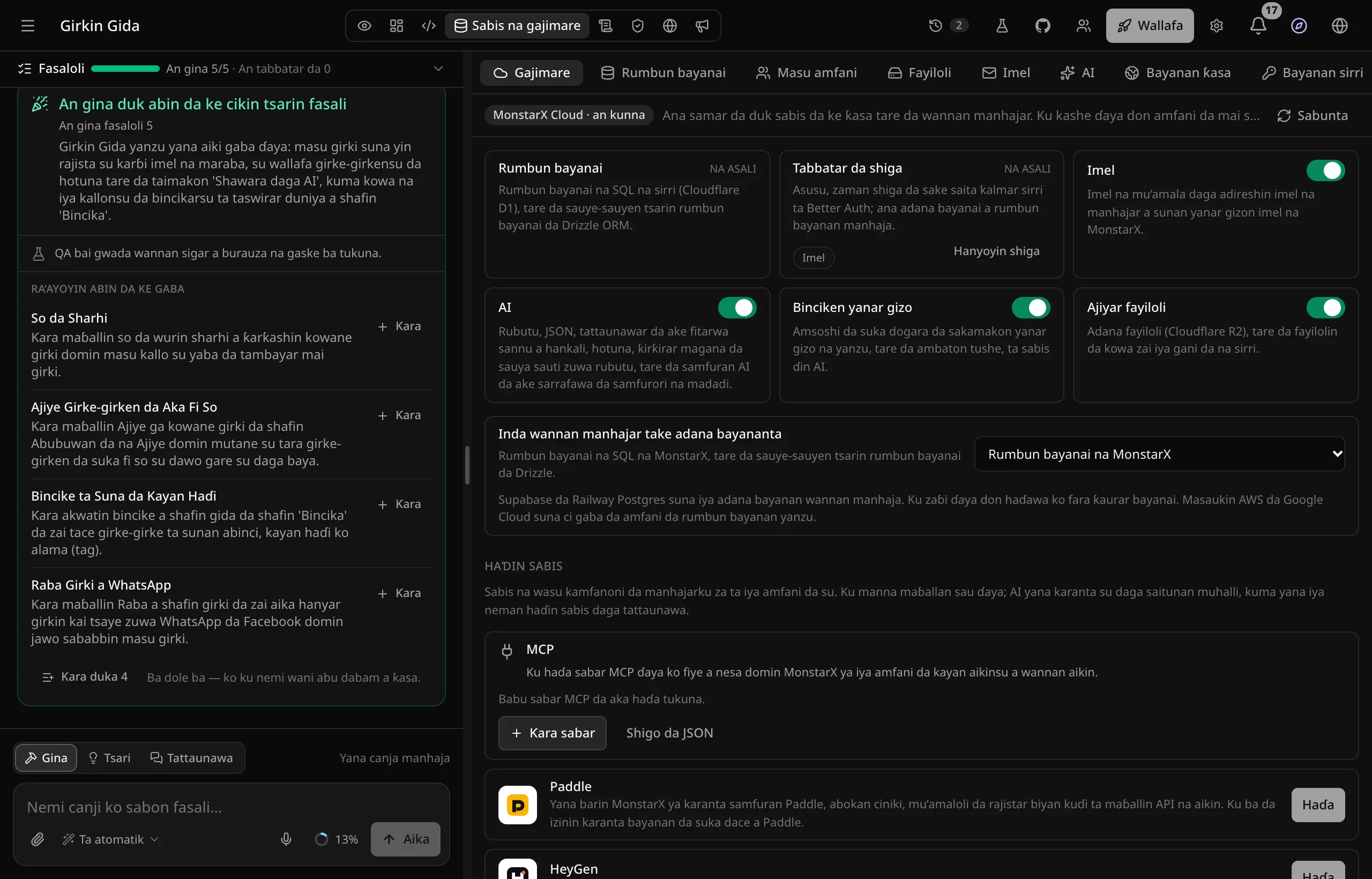
Task: Select the Tattaunawa mode tab
Action: 192,758
